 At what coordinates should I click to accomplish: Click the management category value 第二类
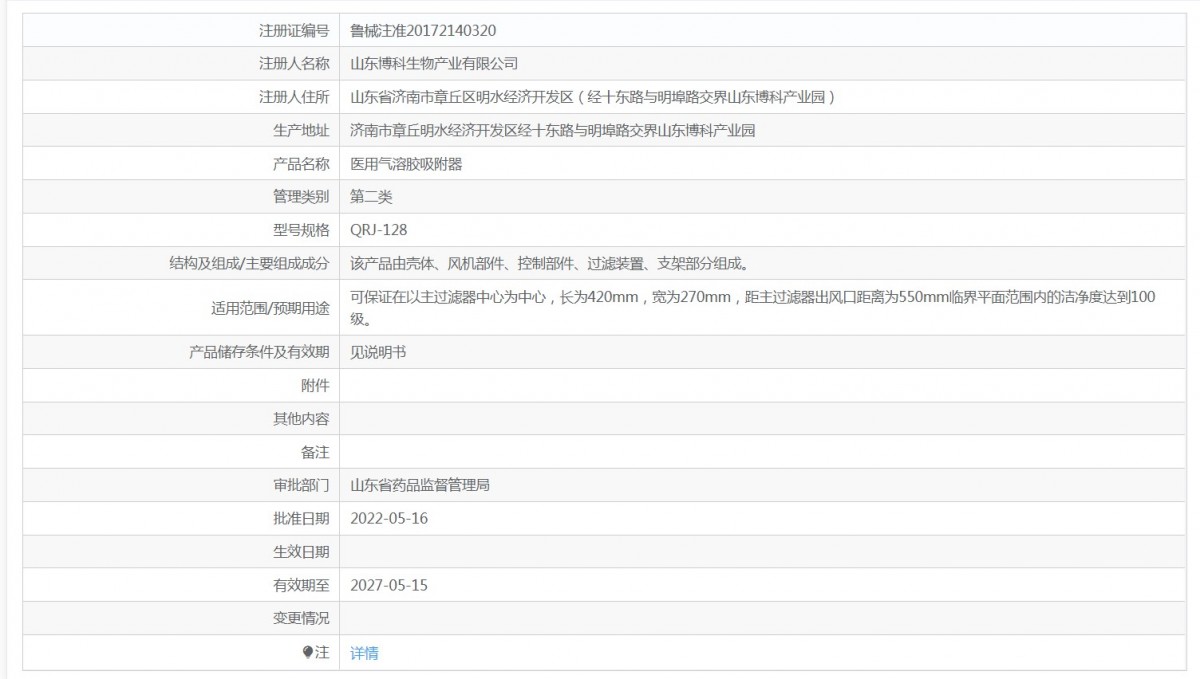(371, 197)
